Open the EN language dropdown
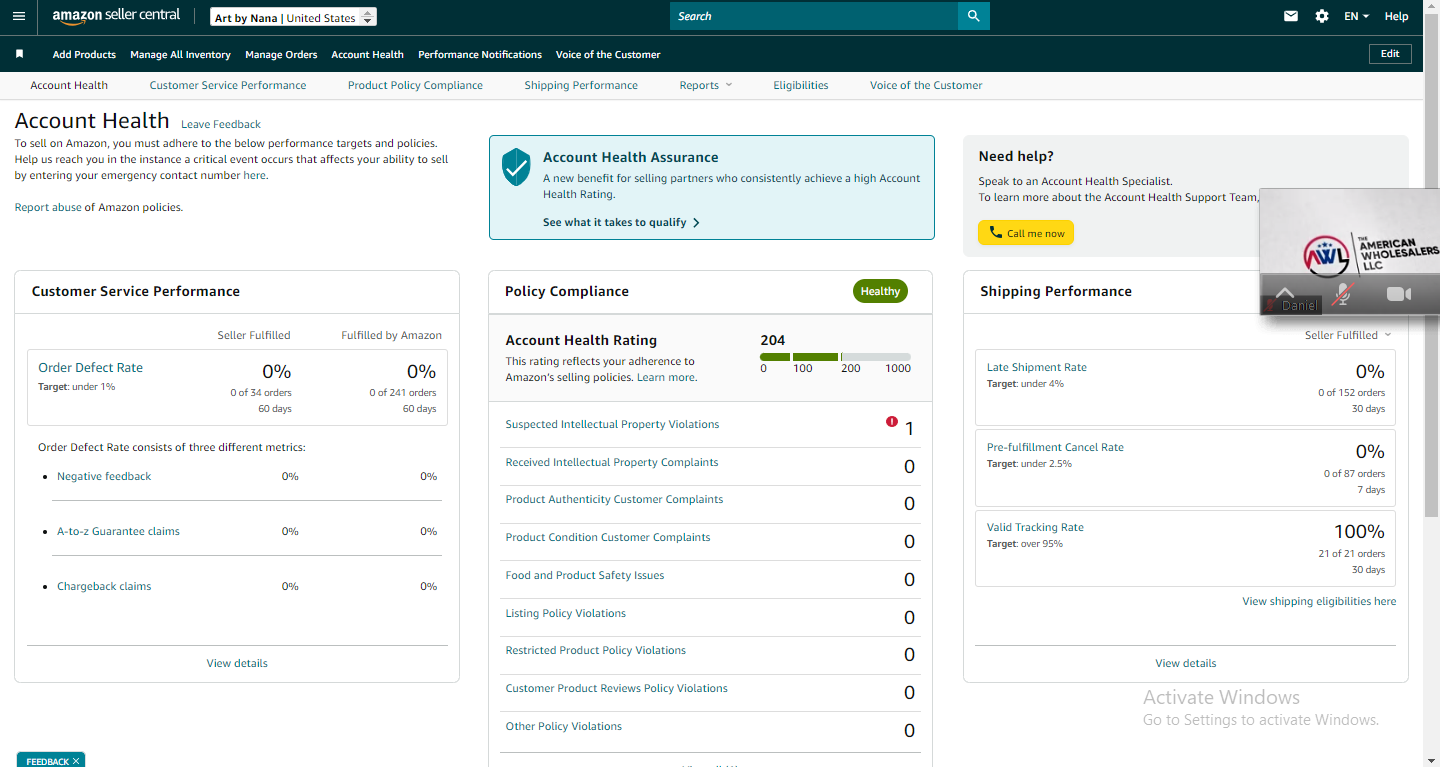The height and width of the screenshot is (767, 1440). click(x=1357, y=16)
